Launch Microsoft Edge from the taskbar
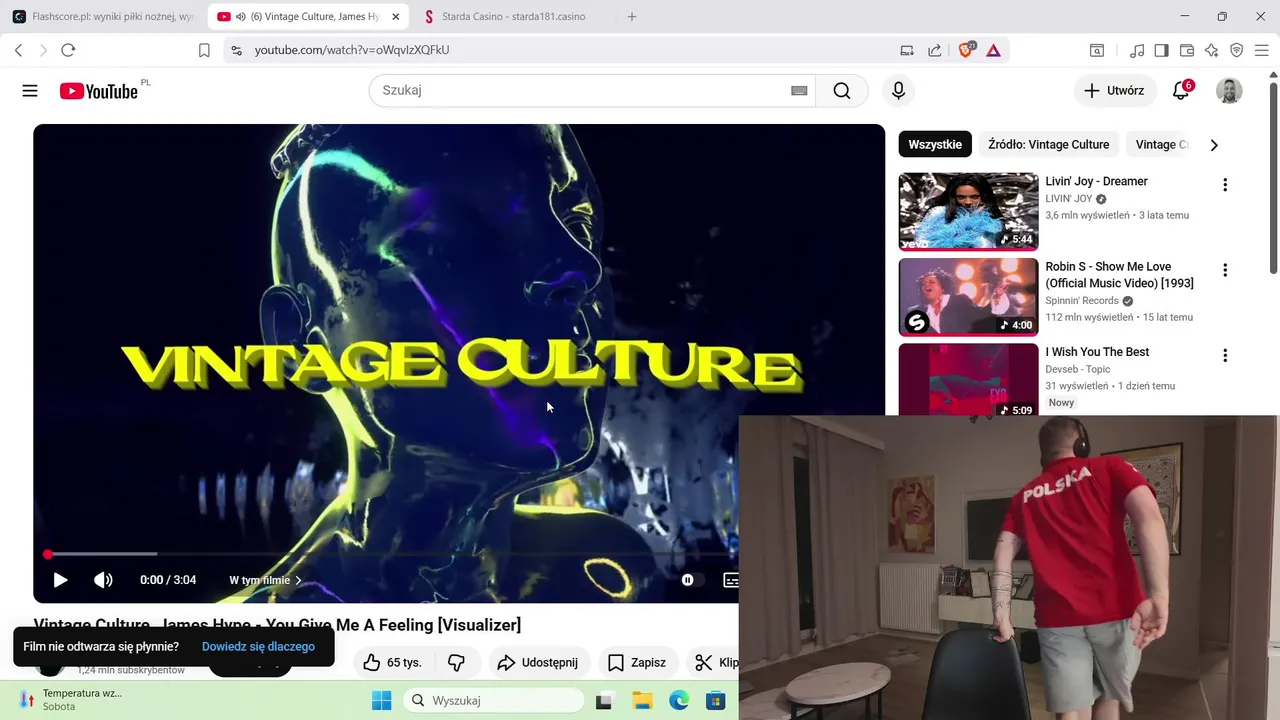The image size is (1280, 720). point(679,701)
